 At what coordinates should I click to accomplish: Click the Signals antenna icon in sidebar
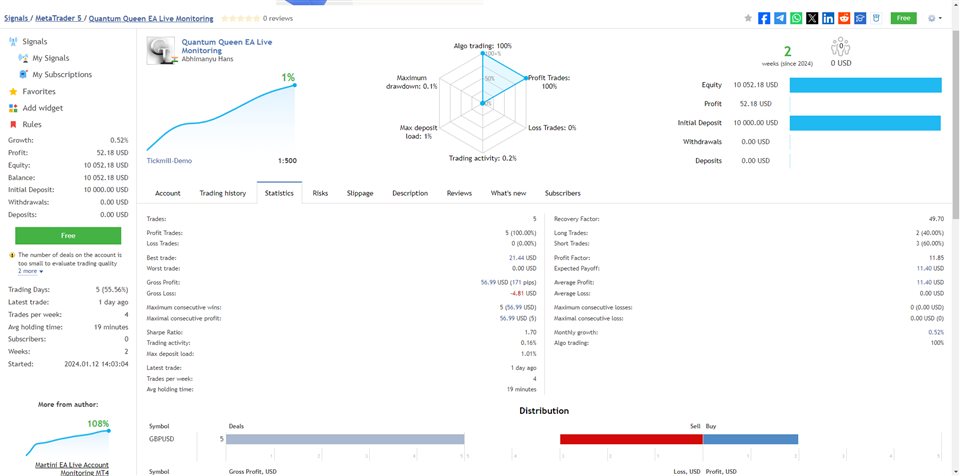click(x=13, y=42)
